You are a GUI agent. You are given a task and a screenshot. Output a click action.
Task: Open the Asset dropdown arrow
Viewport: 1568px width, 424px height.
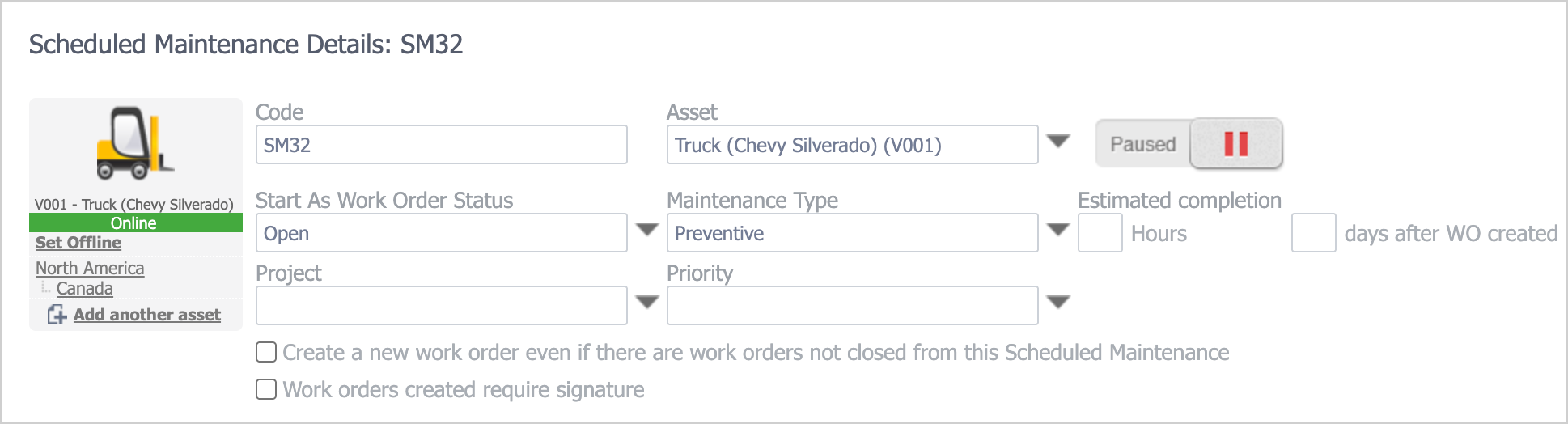pyautogui.click(x=1057, y=142)
